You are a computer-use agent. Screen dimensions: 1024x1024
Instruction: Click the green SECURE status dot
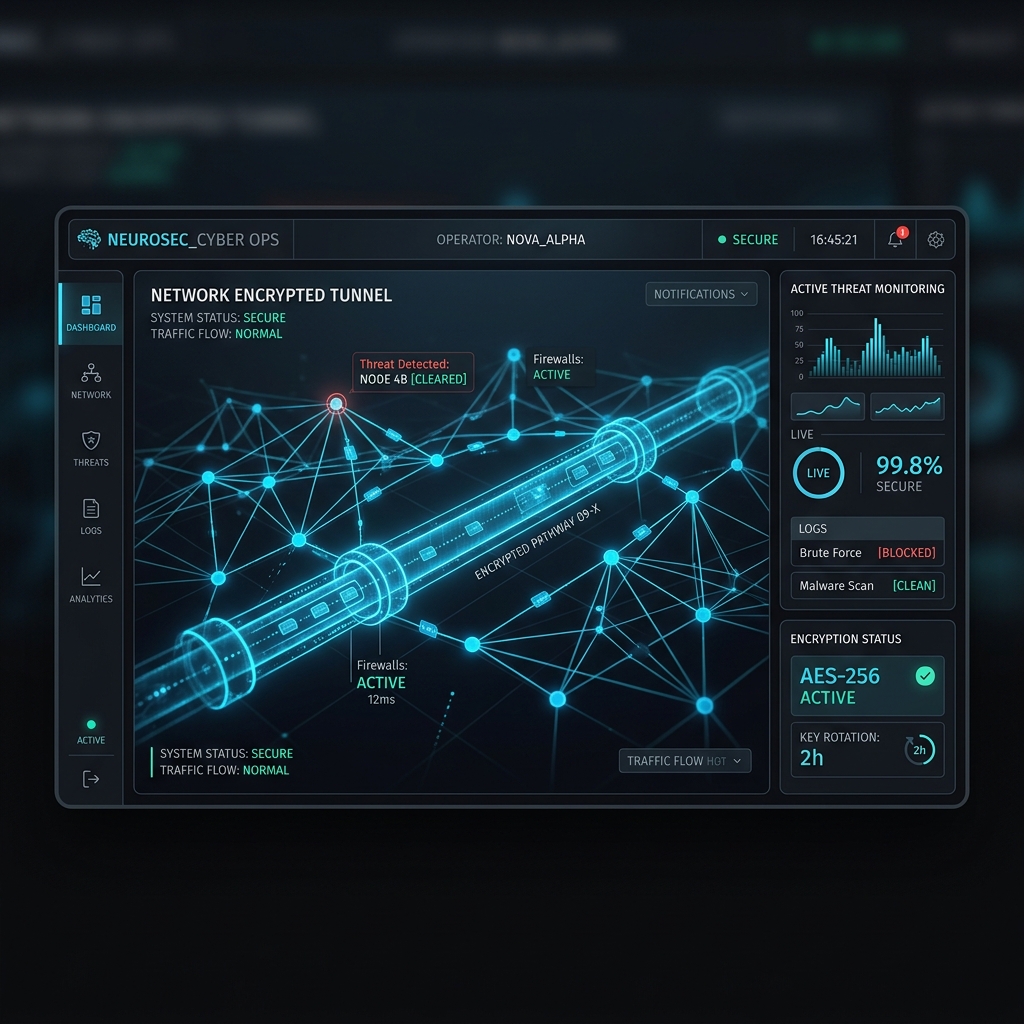click(722, 240)
